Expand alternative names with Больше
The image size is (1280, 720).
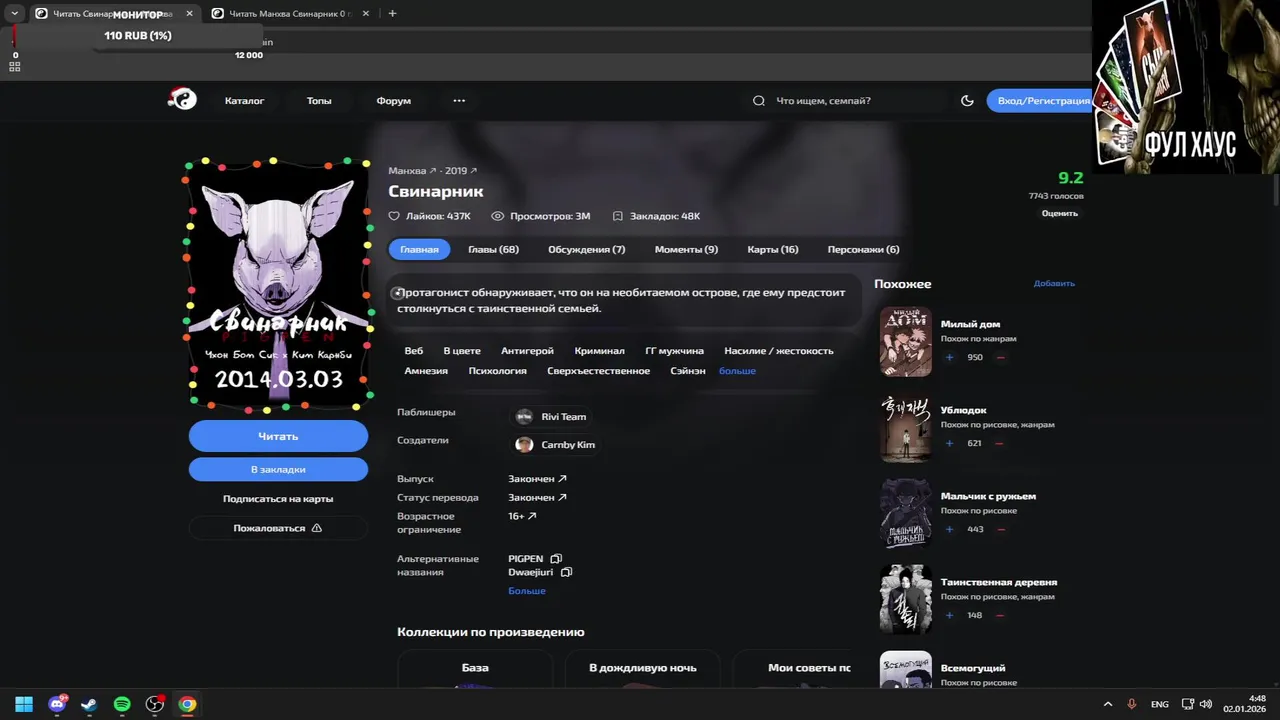tap(526, 591)
